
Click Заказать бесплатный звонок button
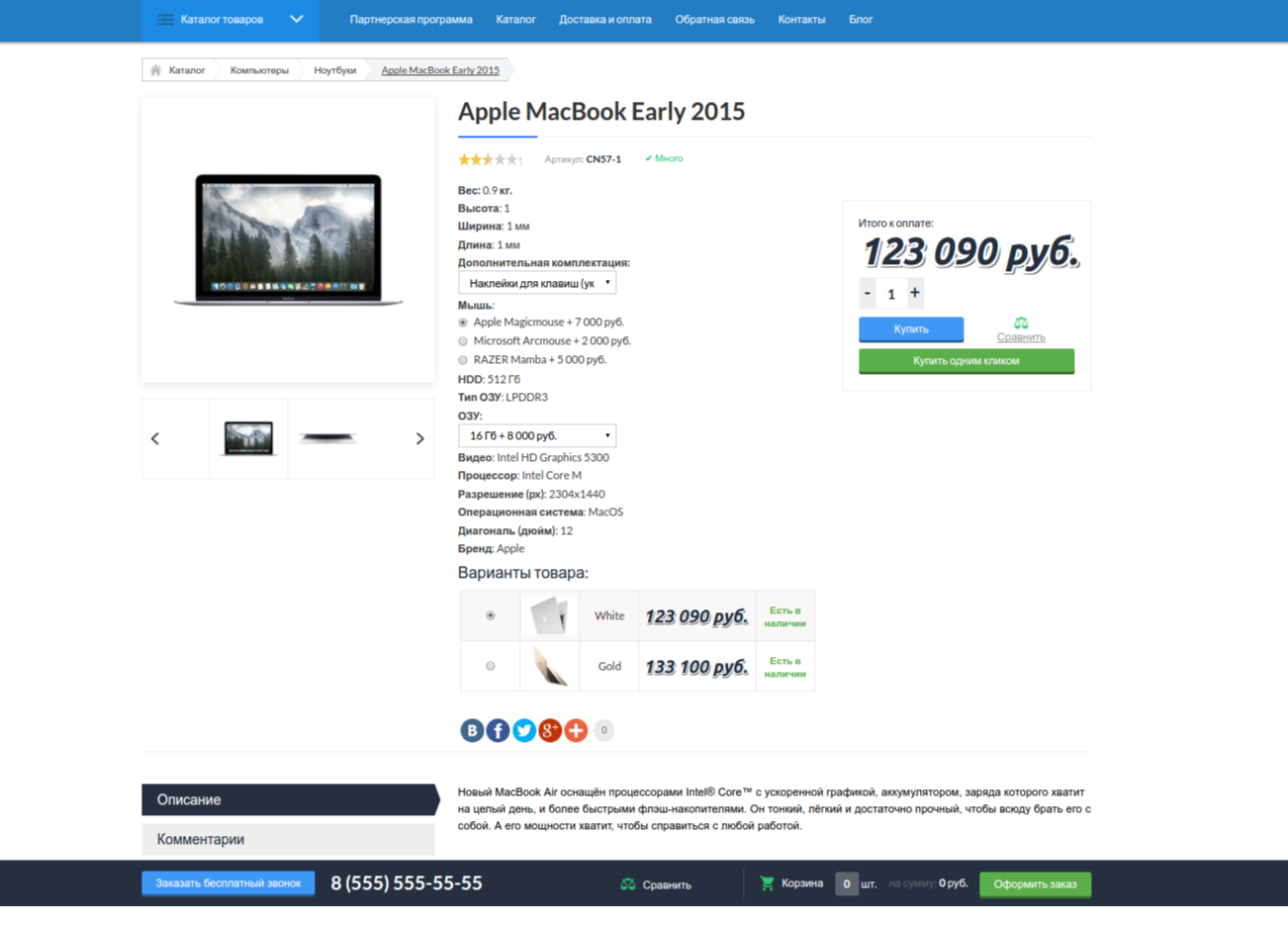tap(229, 883)
